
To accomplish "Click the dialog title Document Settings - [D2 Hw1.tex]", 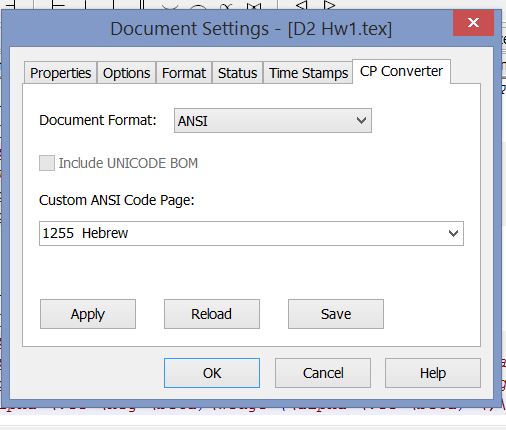I will pyautogui.click(x=251, y=29).
